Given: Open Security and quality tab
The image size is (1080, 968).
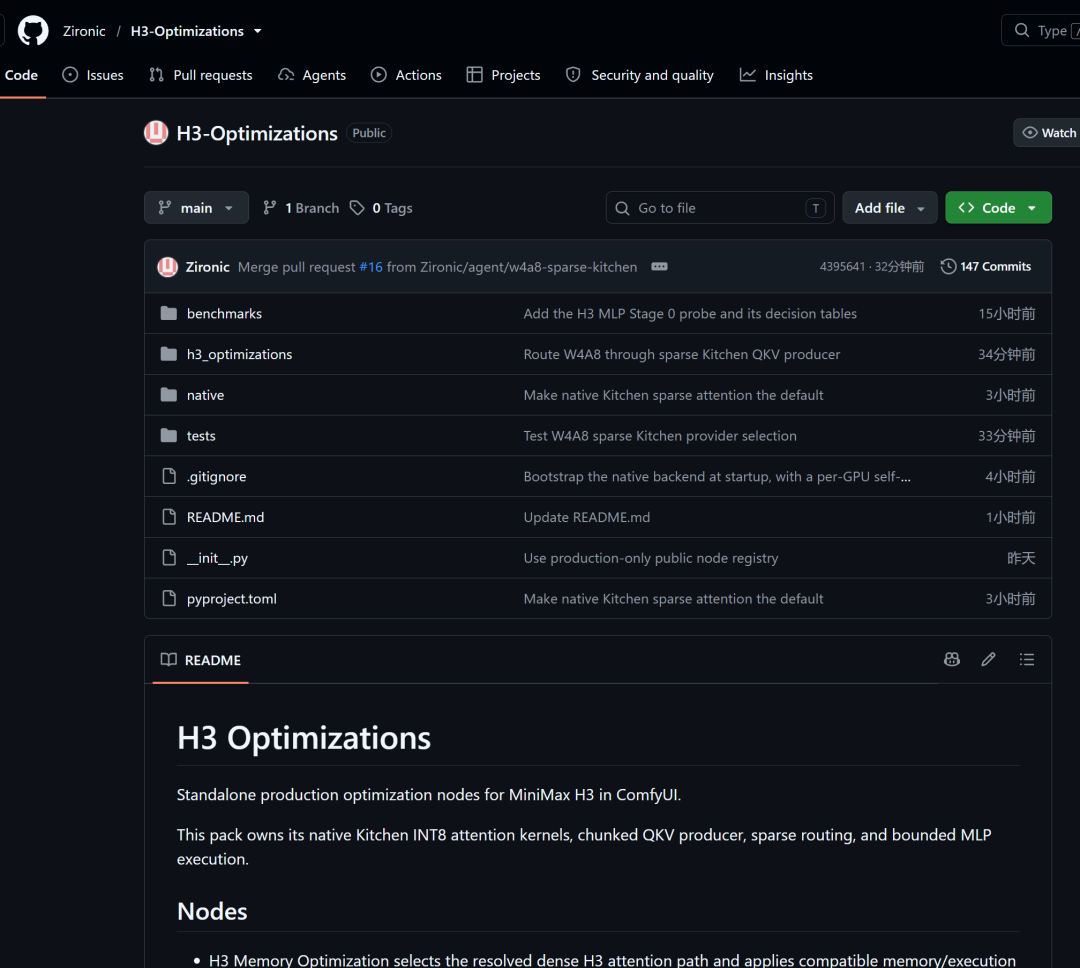Looking at the screenshot, I should pyautogui.click(x=640, y=75).
